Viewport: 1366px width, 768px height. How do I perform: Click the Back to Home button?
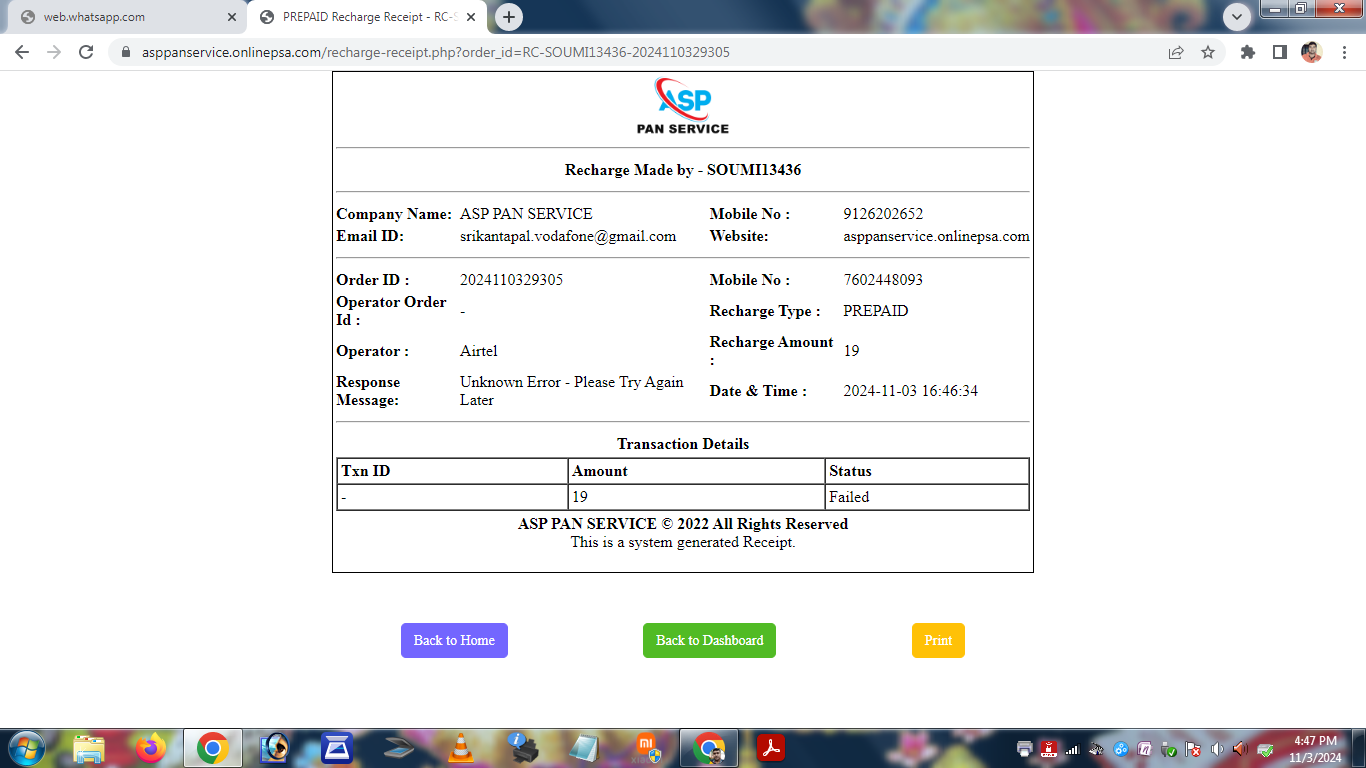coord(454,641)
